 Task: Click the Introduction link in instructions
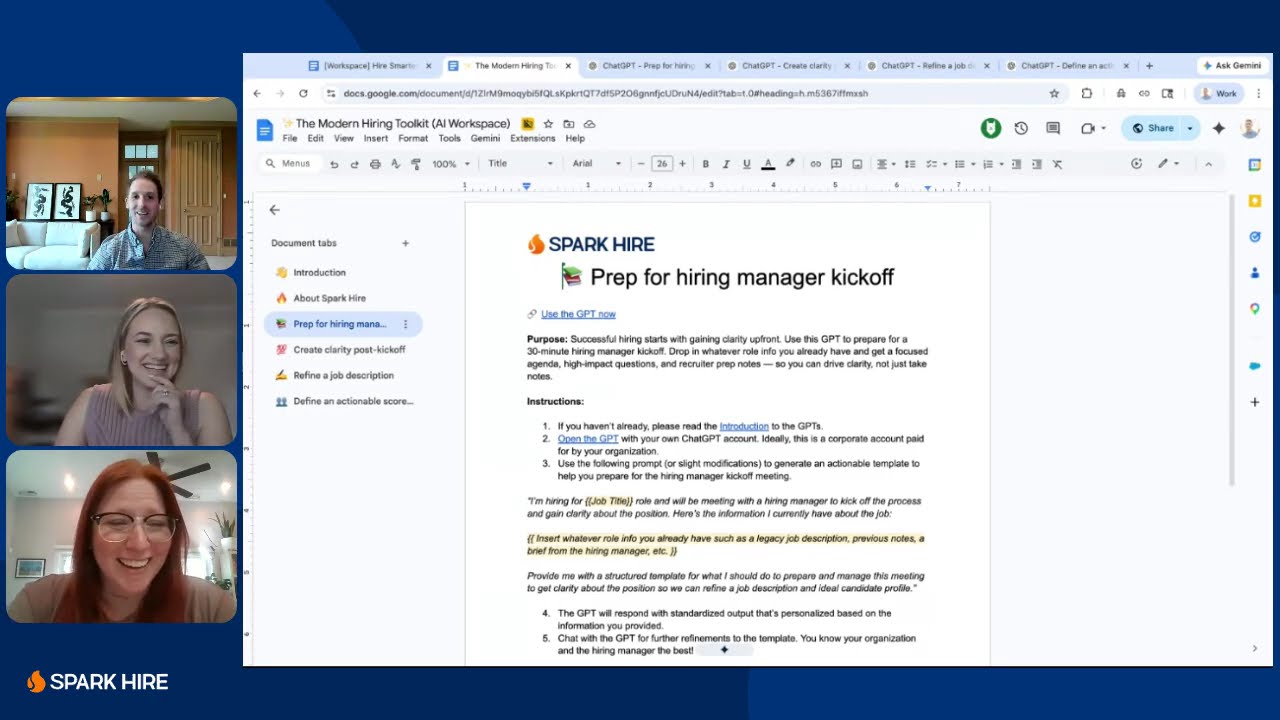[x=744, y=426]
